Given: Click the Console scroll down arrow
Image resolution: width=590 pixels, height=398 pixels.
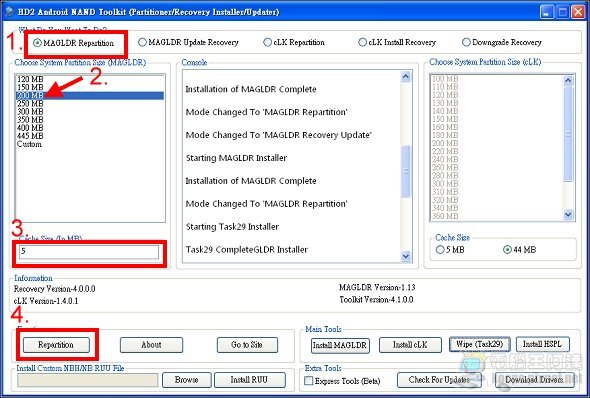Looking at the screenshot, I should point(406,256).
